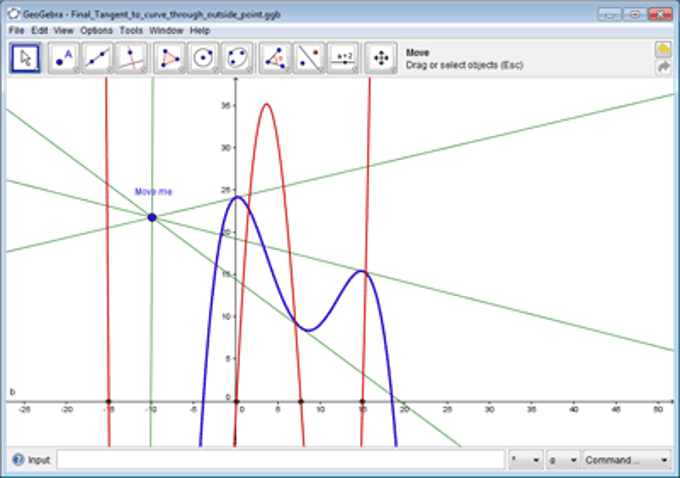The width and height of the screenshot is (680, 478).
Task: Click the black point at x=-15 on axis
Action: (108, 402)
